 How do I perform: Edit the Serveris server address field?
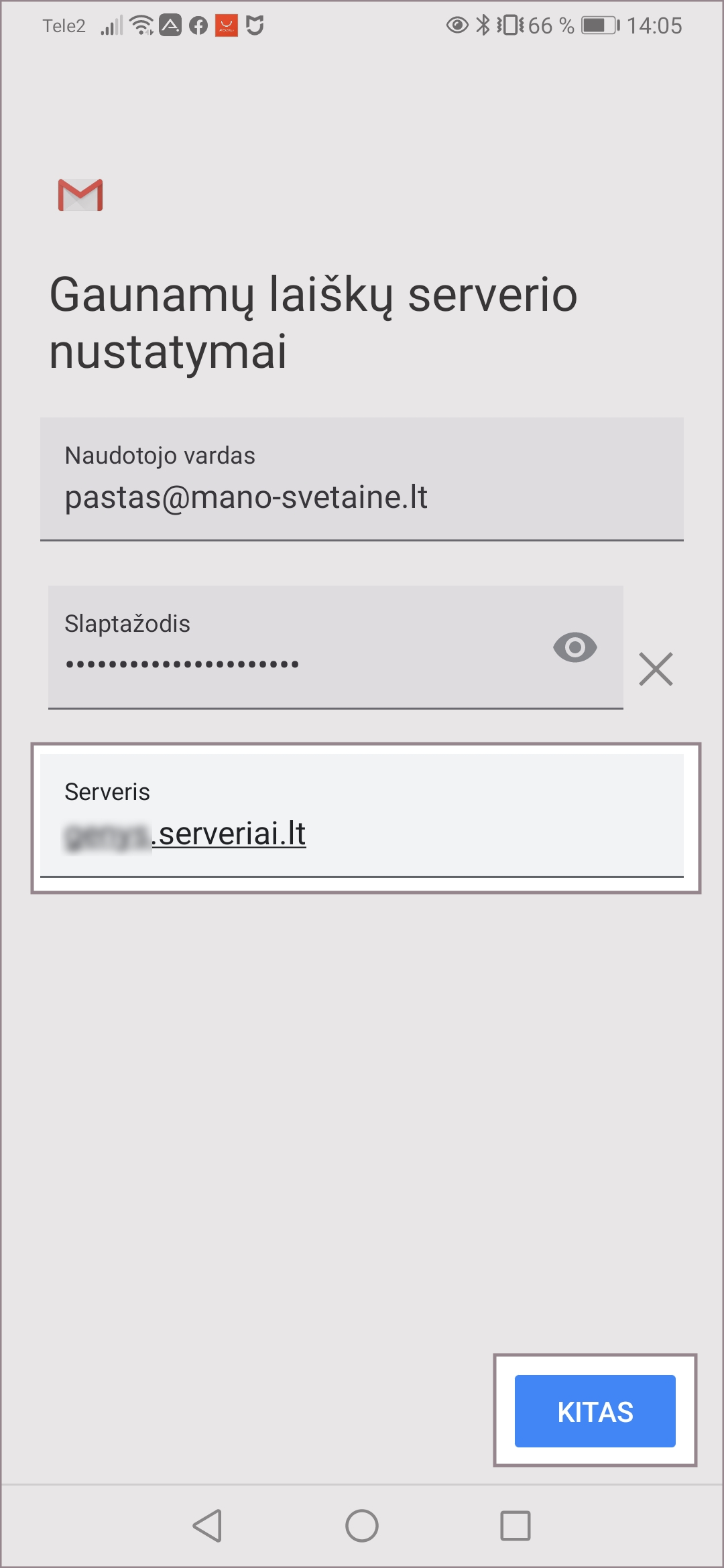pos(362,816)
